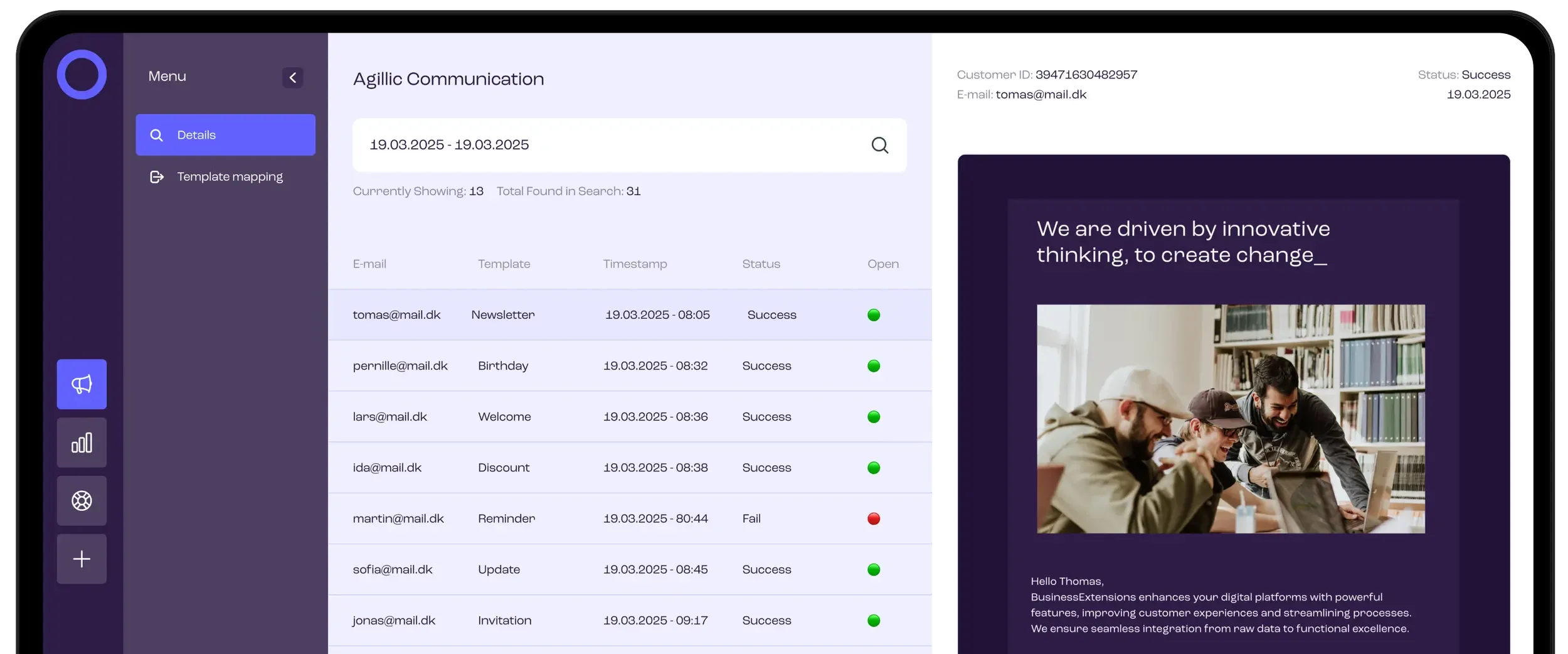Click the green open dot for ida@mail.dk
This screenshot has width=1568, height=654.
pyautogui.click(x=874, y=468)
